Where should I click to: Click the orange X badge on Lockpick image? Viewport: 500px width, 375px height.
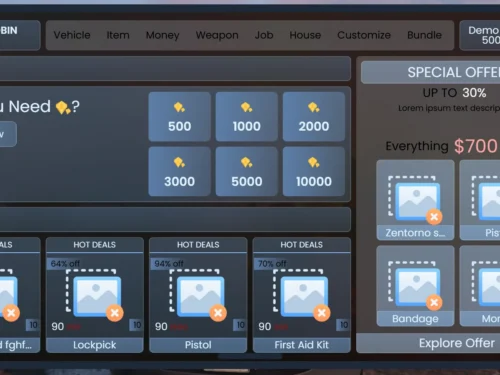(115, 313)
